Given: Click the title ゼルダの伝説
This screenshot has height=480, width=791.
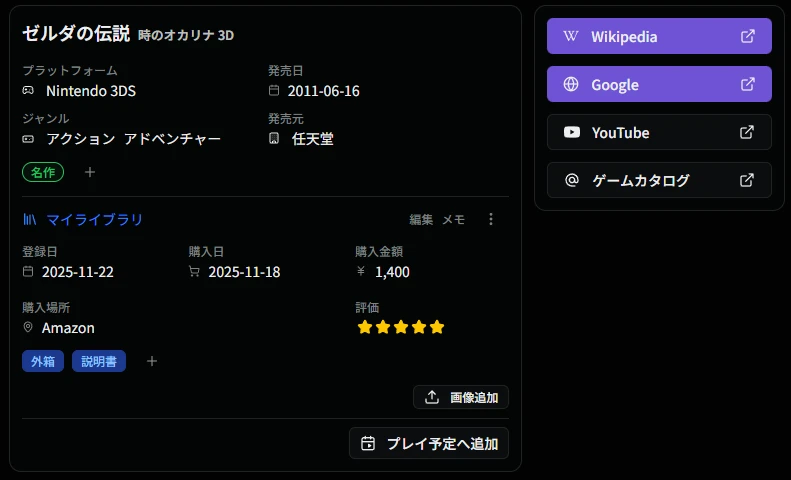Looking at the screenshot, I should coord(76,33).
